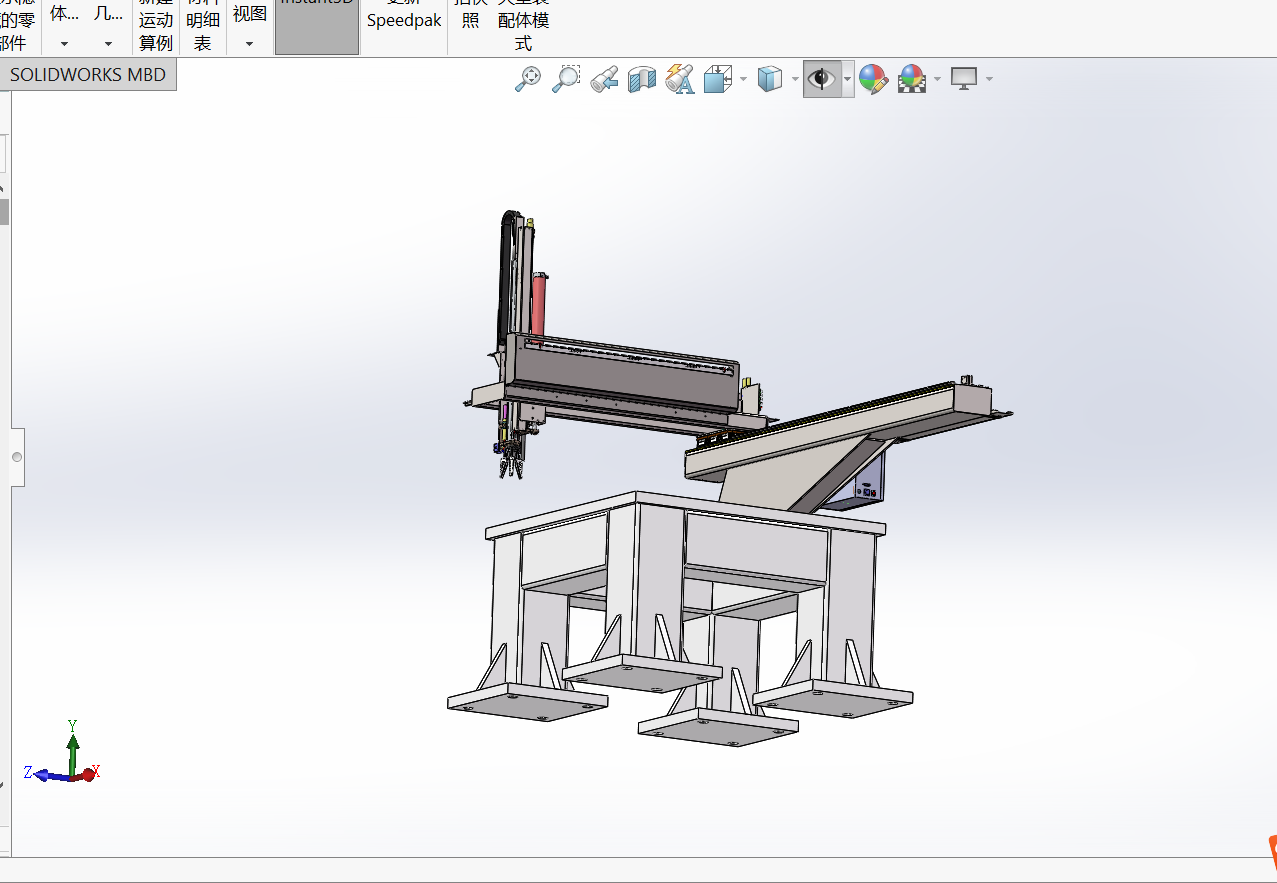The height and width of the screenshot is (883, 1277).
Task: Select the control box under the rail
Action: (x=867, y=482)
